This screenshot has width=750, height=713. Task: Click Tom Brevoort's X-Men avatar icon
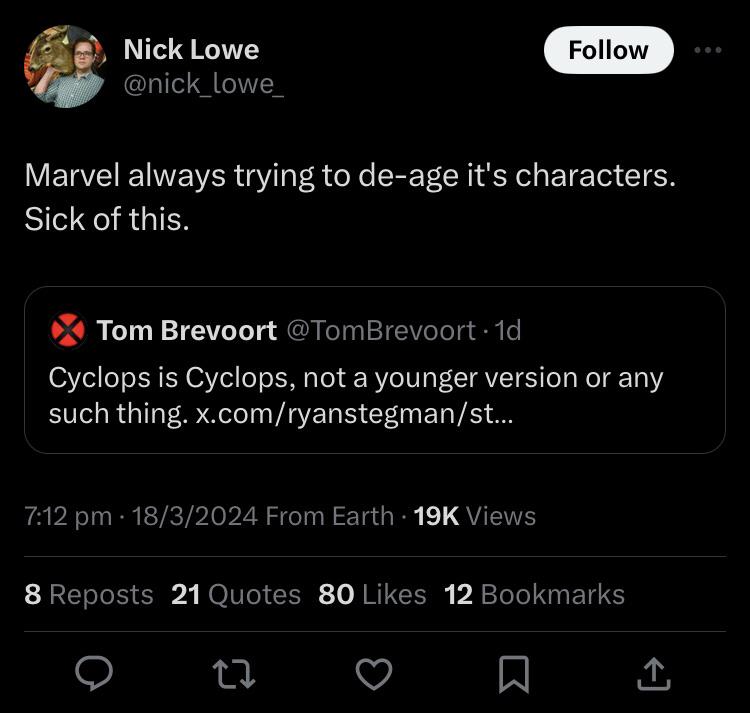[68, 331]
